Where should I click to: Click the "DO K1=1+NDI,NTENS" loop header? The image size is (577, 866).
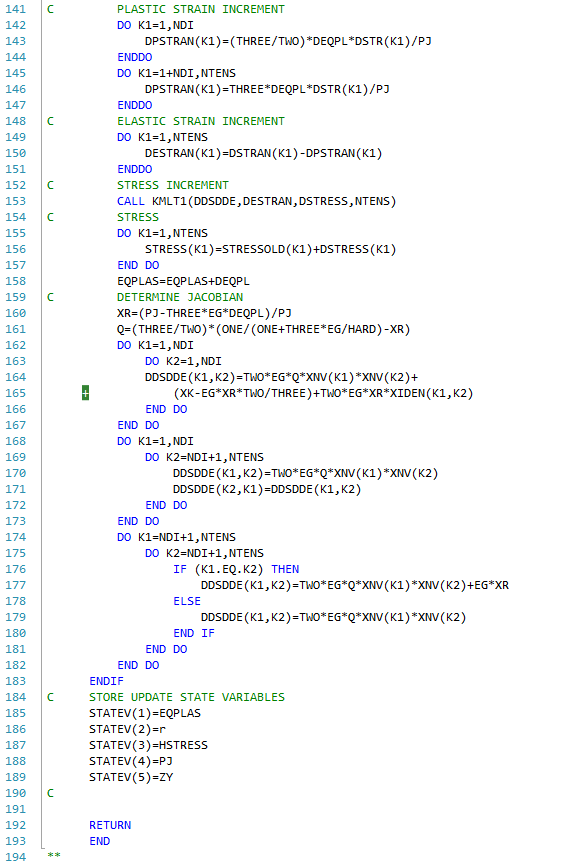(176, 73)
